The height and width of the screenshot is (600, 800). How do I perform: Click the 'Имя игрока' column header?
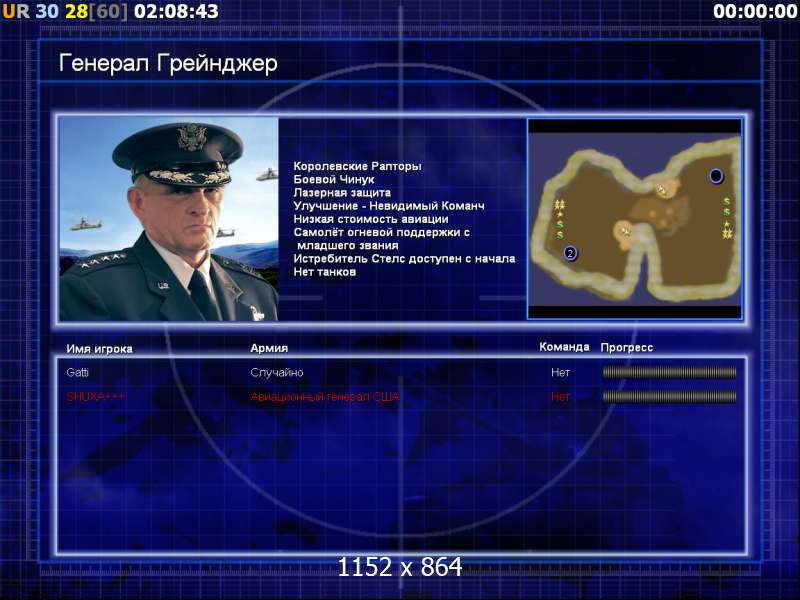pos(99,349)
